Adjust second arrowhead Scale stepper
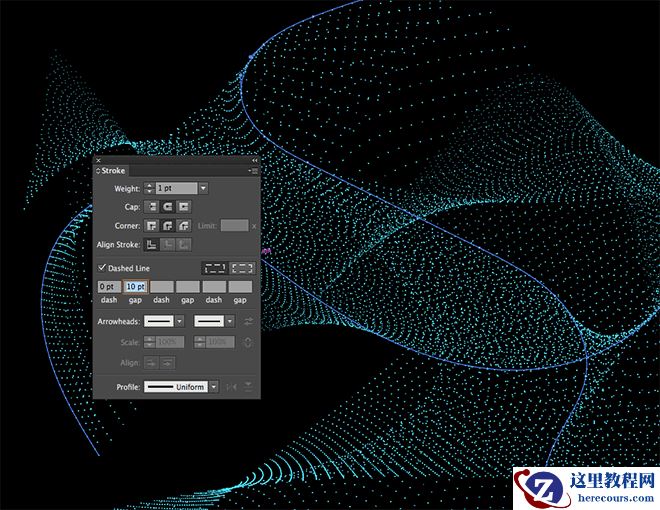The height and width of the screenshot is (510, 660). click(200, 342)
